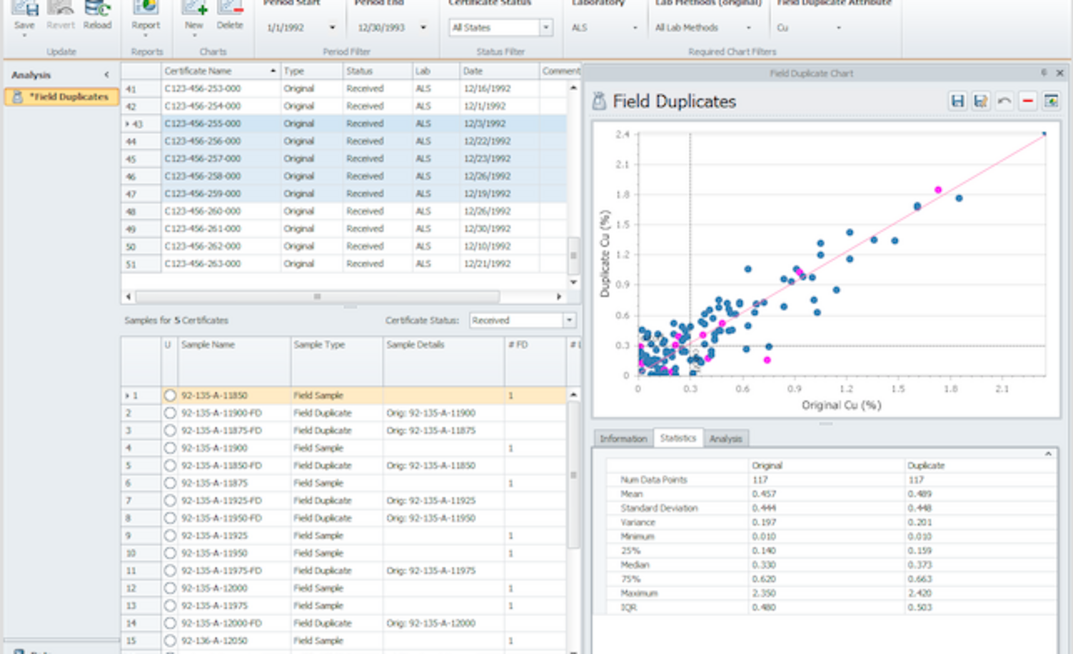Create a New chart from the ribbon
This screenshot has height=654, width=1073.
click(194, 10)
